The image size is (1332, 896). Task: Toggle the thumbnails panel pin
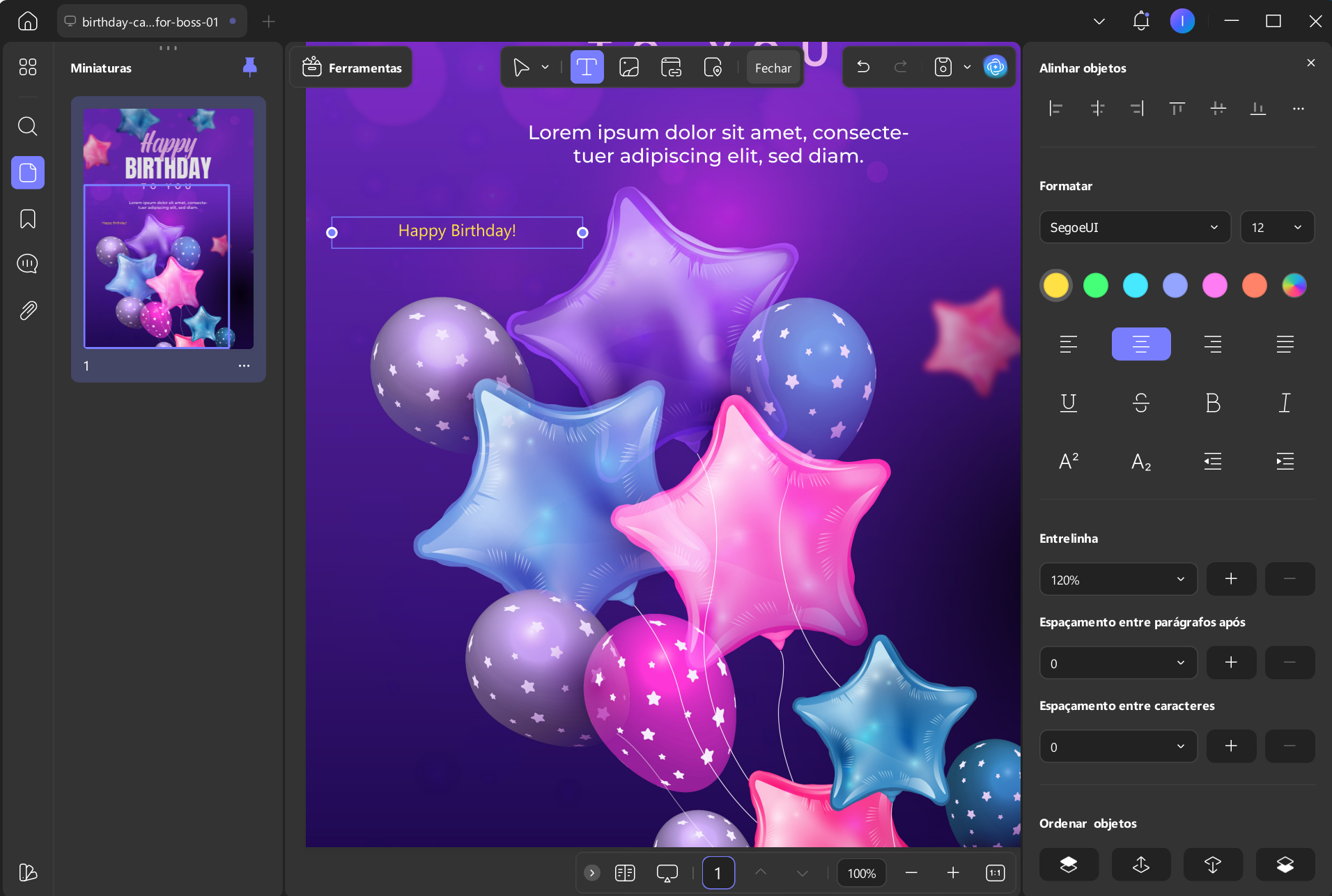coord(249,67)
